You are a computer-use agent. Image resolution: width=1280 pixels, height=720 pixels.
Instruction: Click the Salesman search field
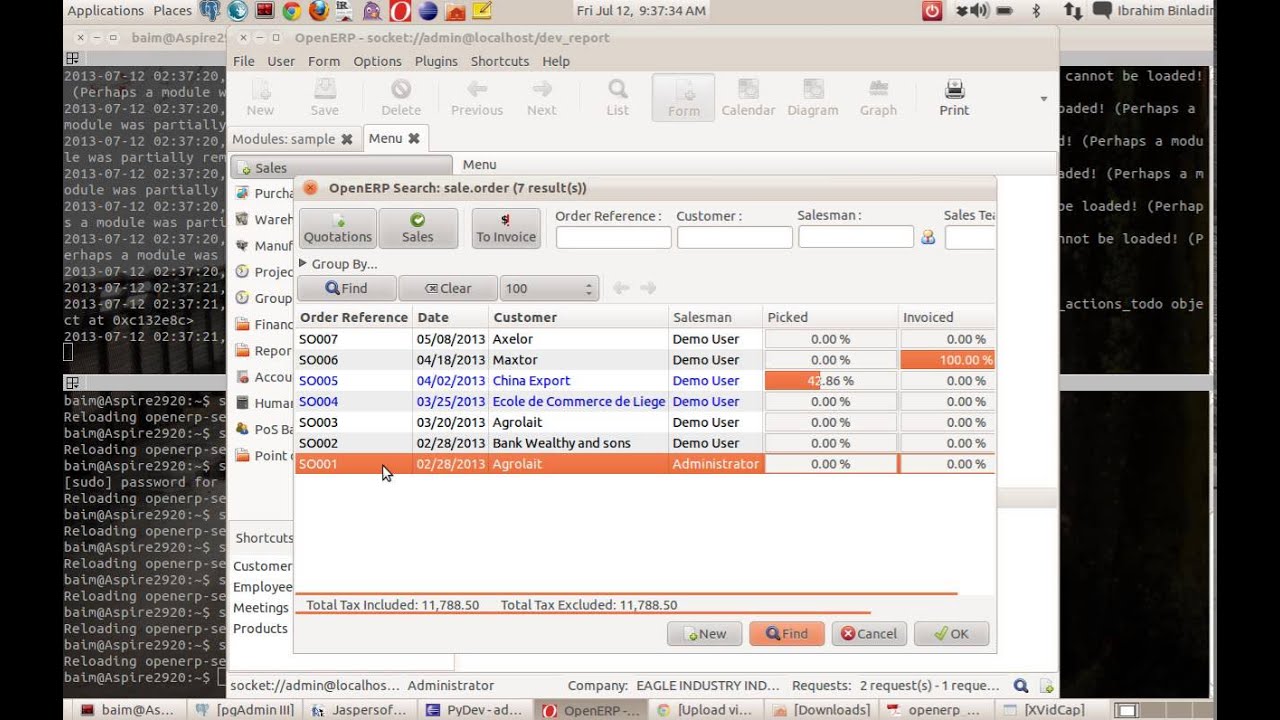(x=856, y=237)
